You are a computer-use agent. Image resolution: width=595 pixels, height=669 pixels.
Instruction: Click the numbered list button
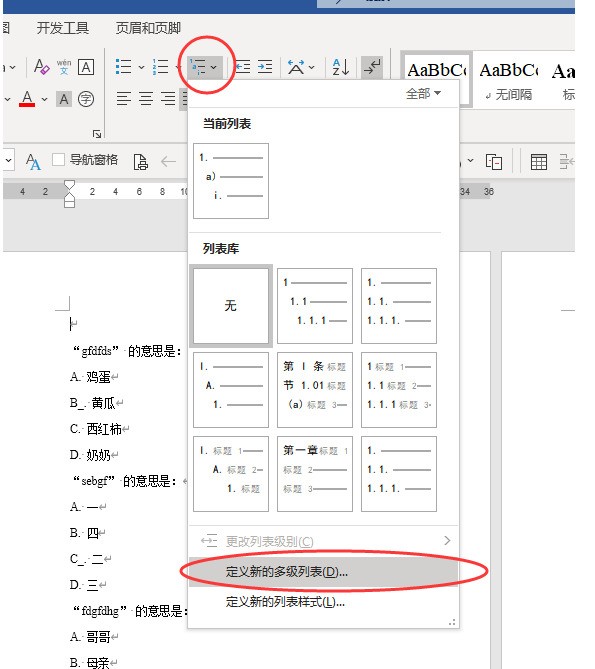click(x=161, y=67)
